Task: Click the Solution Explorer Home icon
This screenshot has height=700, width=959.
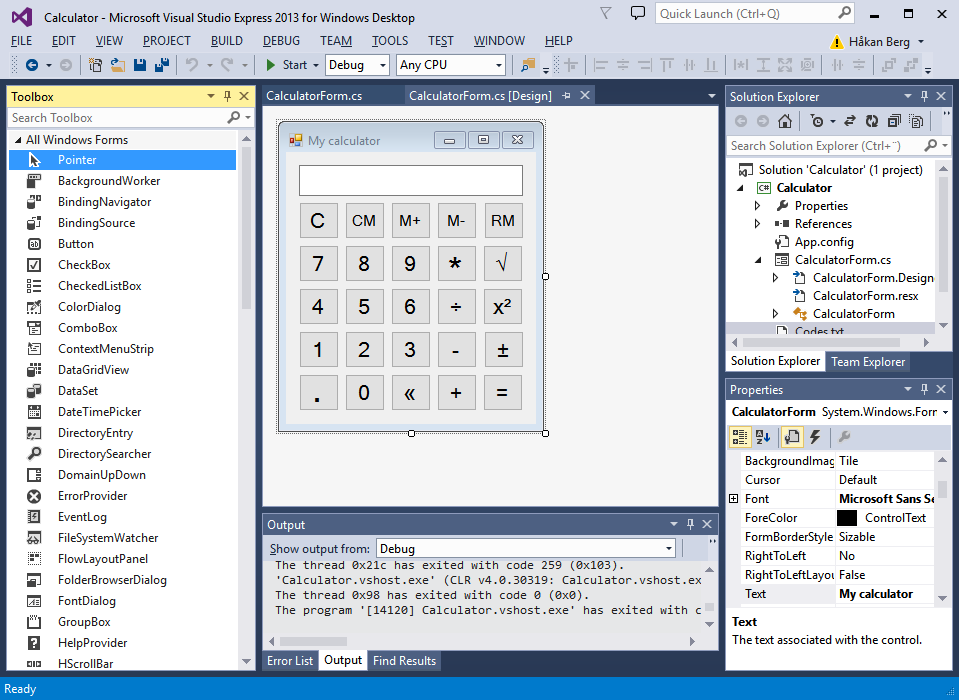Action: click(x=785, y=121)
